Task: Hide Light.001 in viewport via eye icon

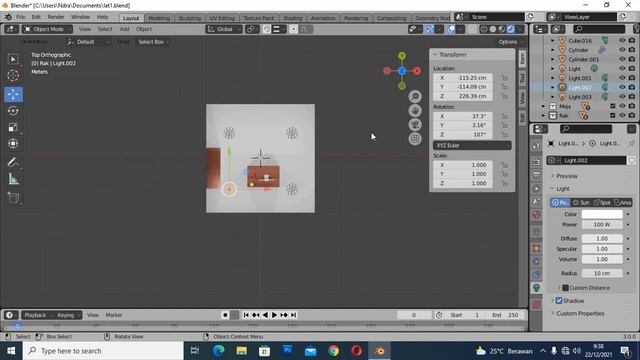Action: pos(622,78)
